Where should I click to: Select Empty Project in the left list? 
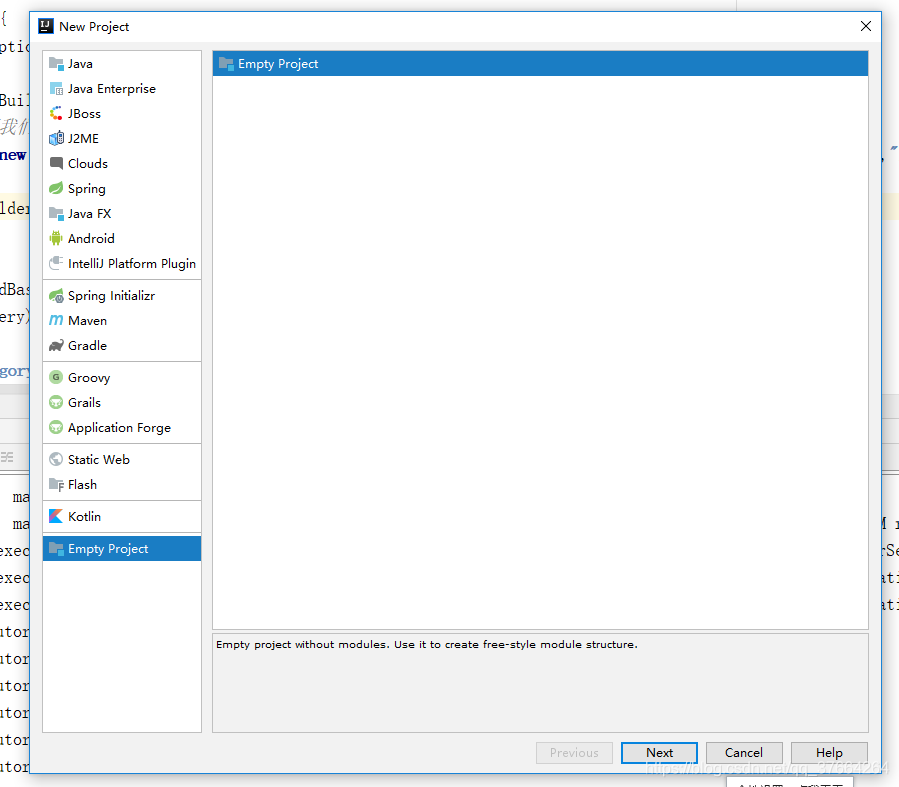122,549
